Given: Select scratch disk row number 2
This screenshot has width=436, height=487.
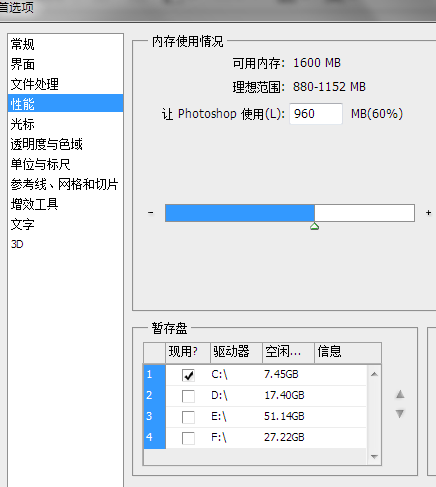Looking at the screenshot, I should (x=155, y=396).
